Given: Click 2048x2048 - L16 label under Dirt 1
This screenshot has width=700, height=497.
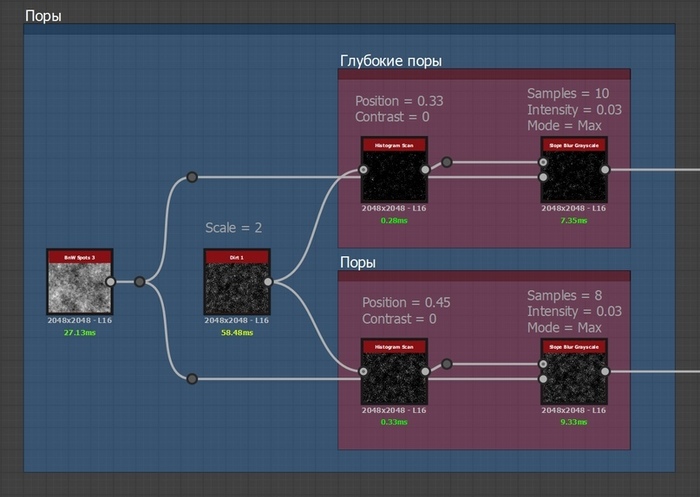Looking at the screenshot, I should pyautogui.click(x=237, y=321).
